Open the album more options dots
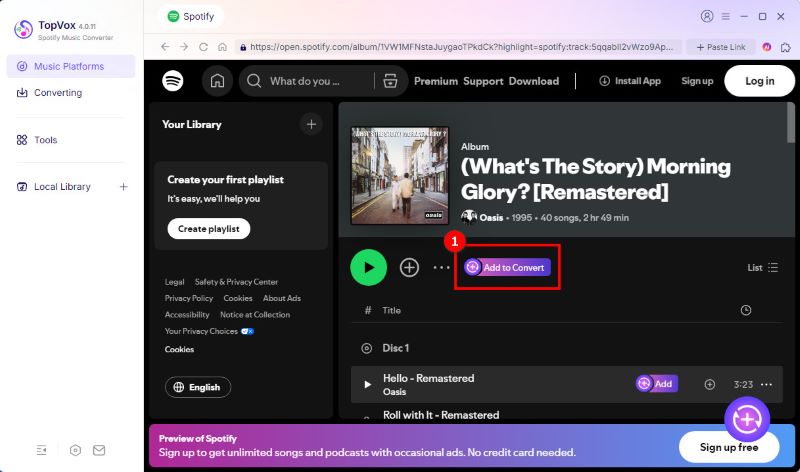 [x=442, y=267]
